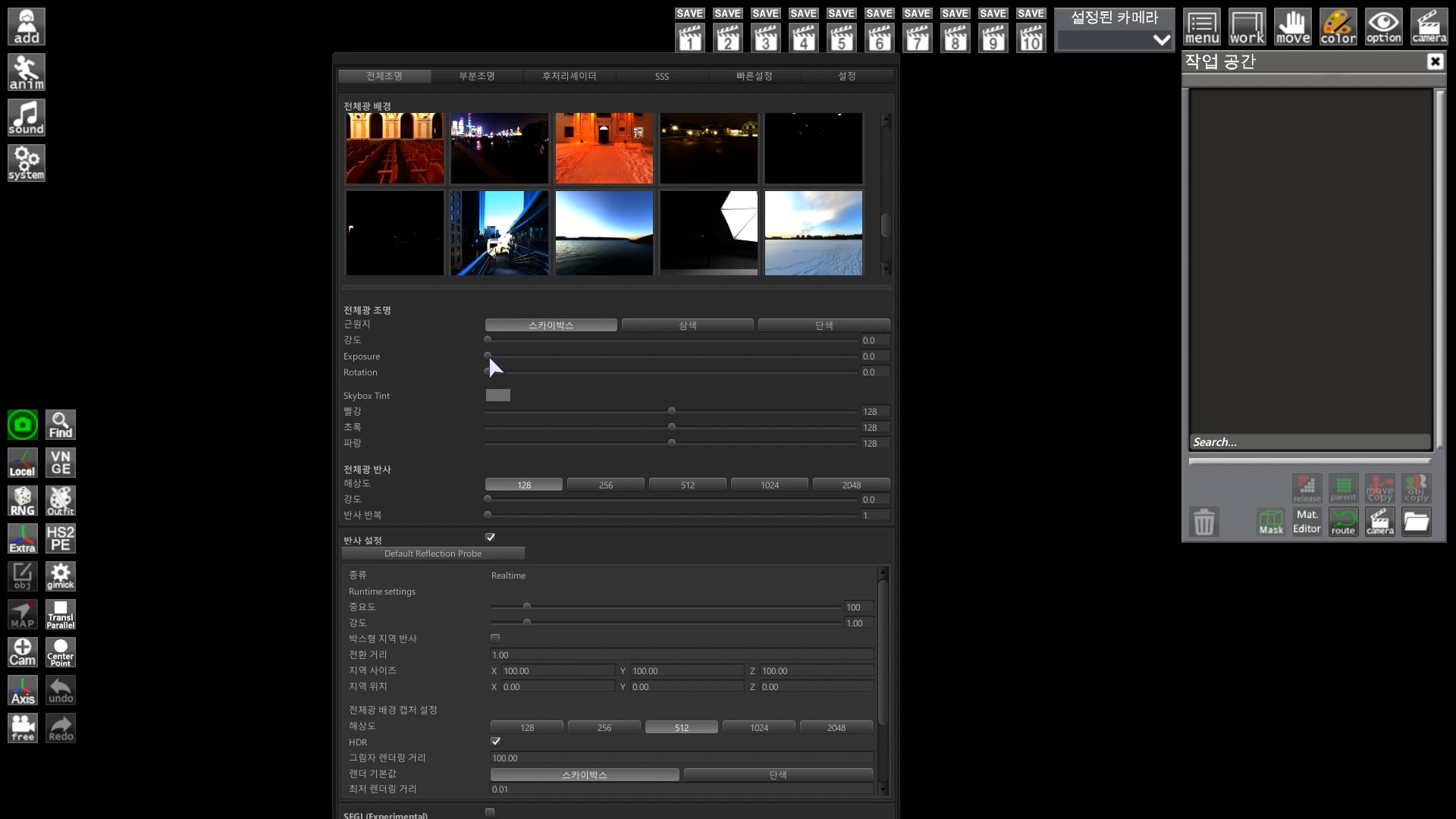Click the Find magnifier icon

coord(61,425)
